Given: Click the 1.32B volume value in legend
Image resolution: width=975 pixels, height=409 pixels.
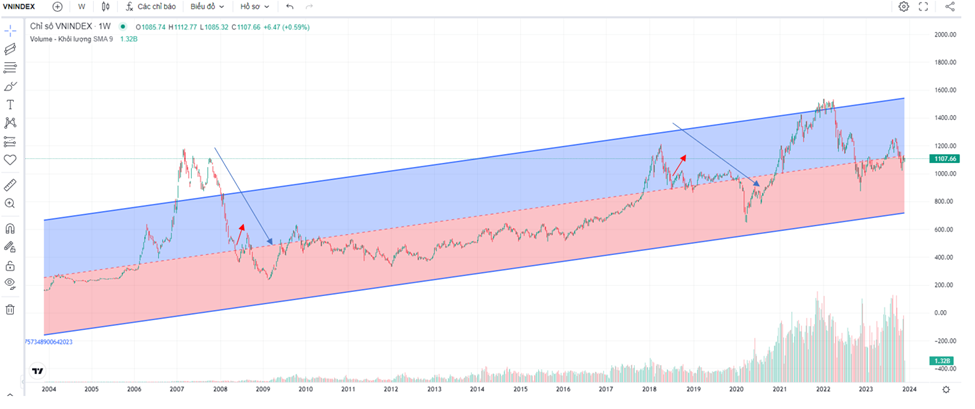Looking at the screenshot, I should [x=129, y=39].
